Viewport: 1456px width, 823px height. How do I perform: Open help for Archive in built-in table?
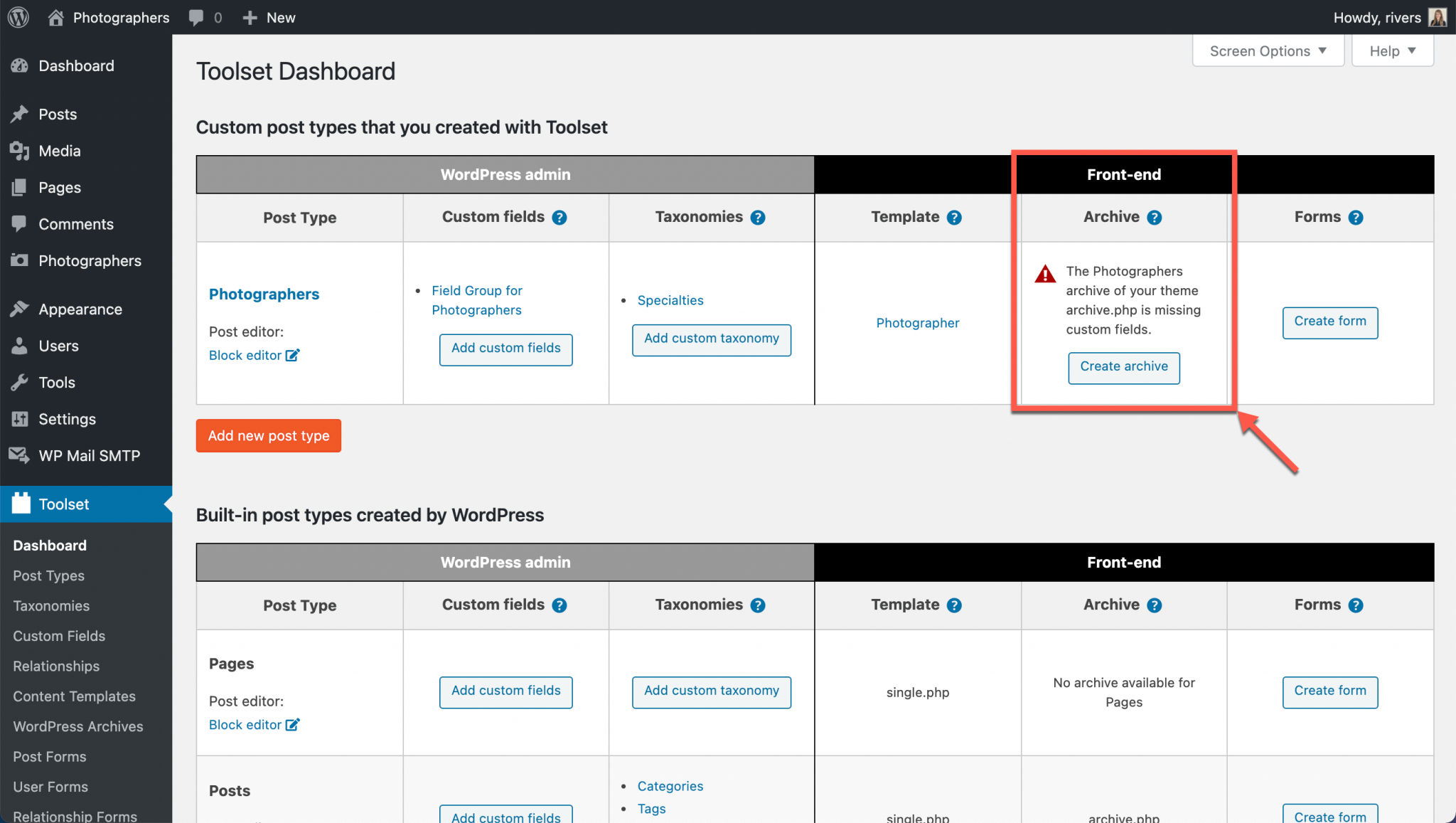click(1155, 605)
